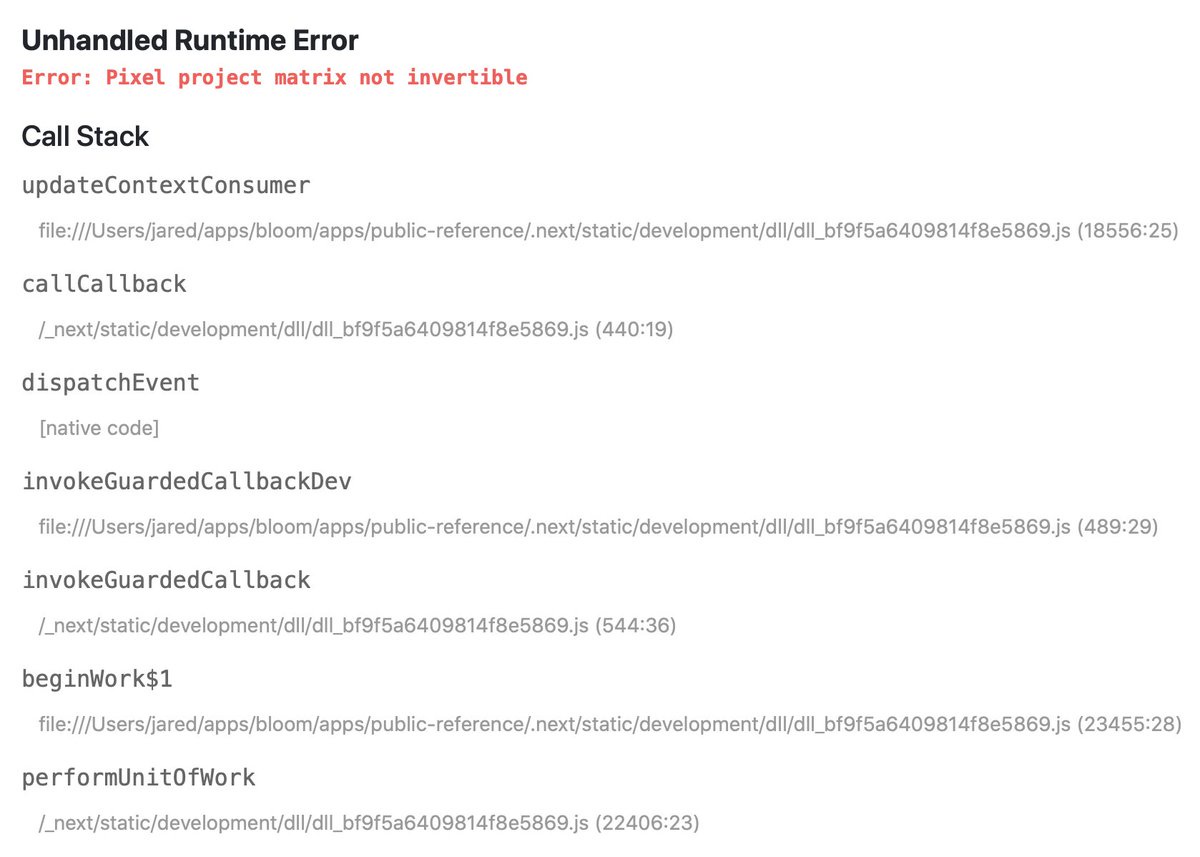Viewport: 1200px width, 857px height.
Task: Open the file link under beginWork$1
Action: tap(555, 724)
